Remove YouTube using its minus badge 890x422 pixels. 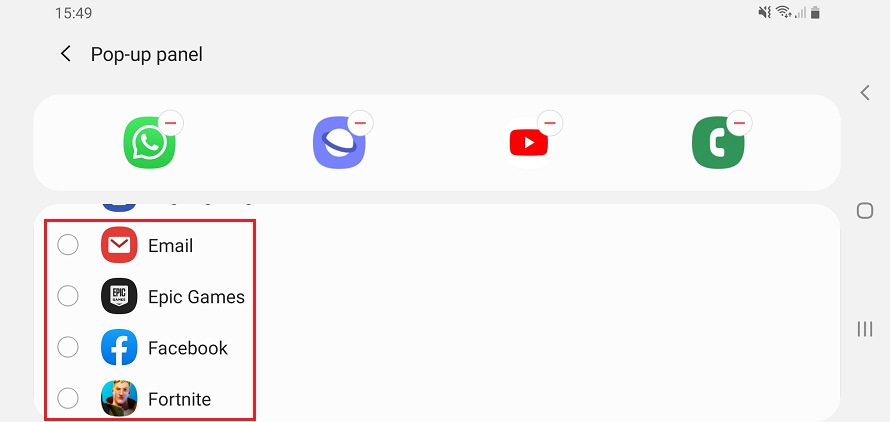pos(549,122)
